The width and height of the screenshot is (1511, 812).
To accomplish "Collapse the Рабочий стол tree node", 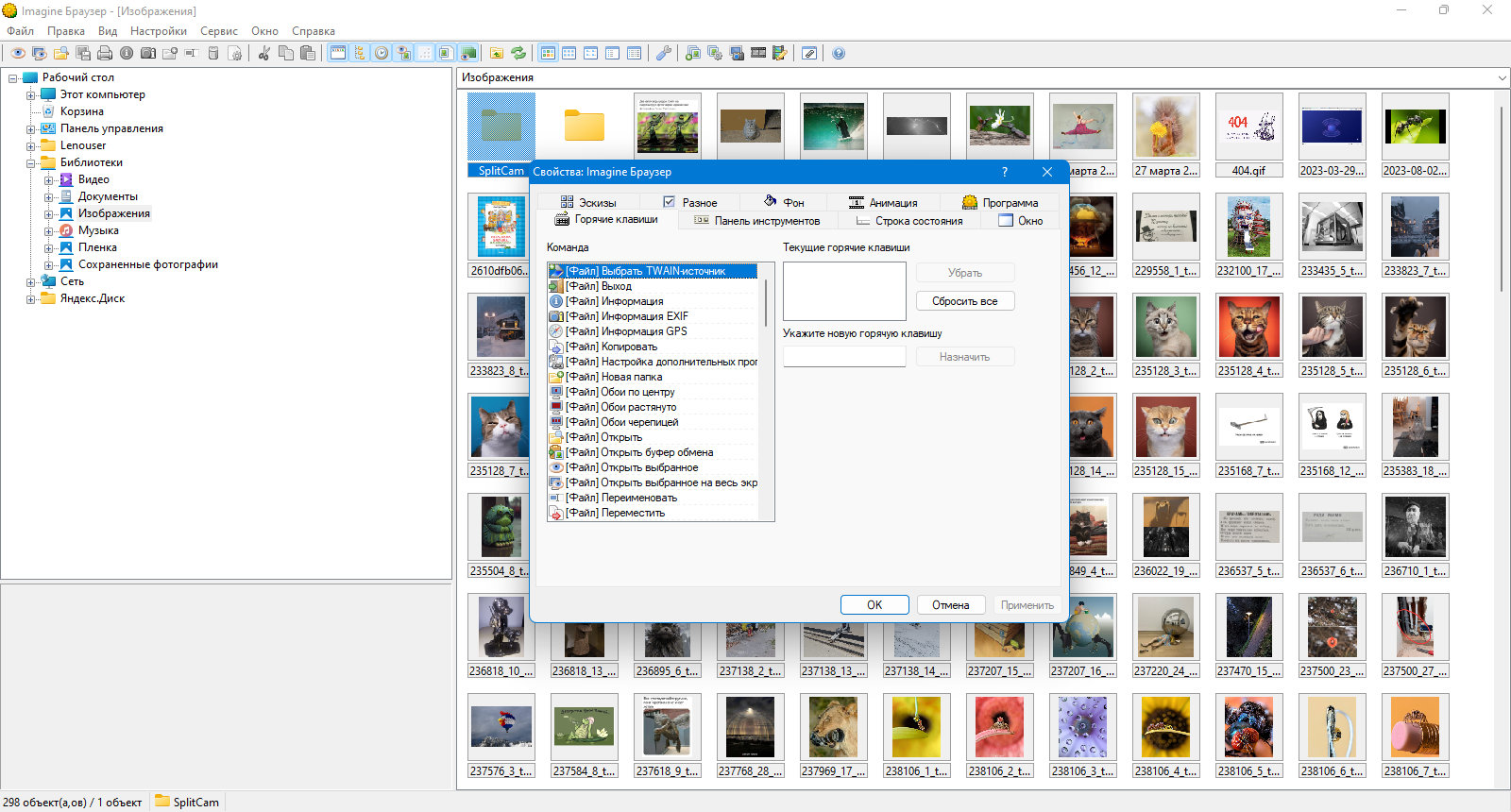I will click(x=13, y=77).
